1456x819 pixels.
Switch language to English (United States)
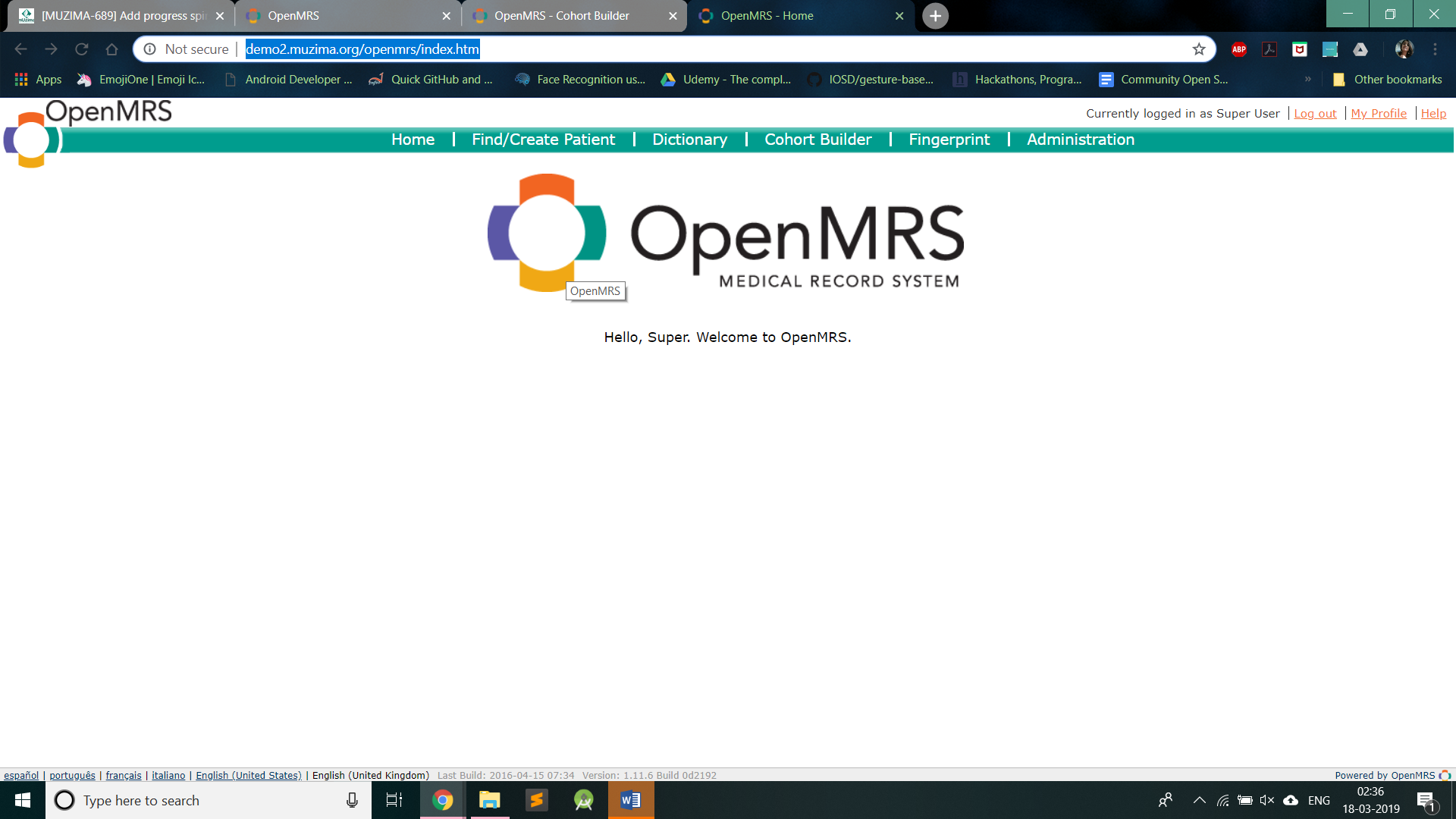(x=249, y=775)
